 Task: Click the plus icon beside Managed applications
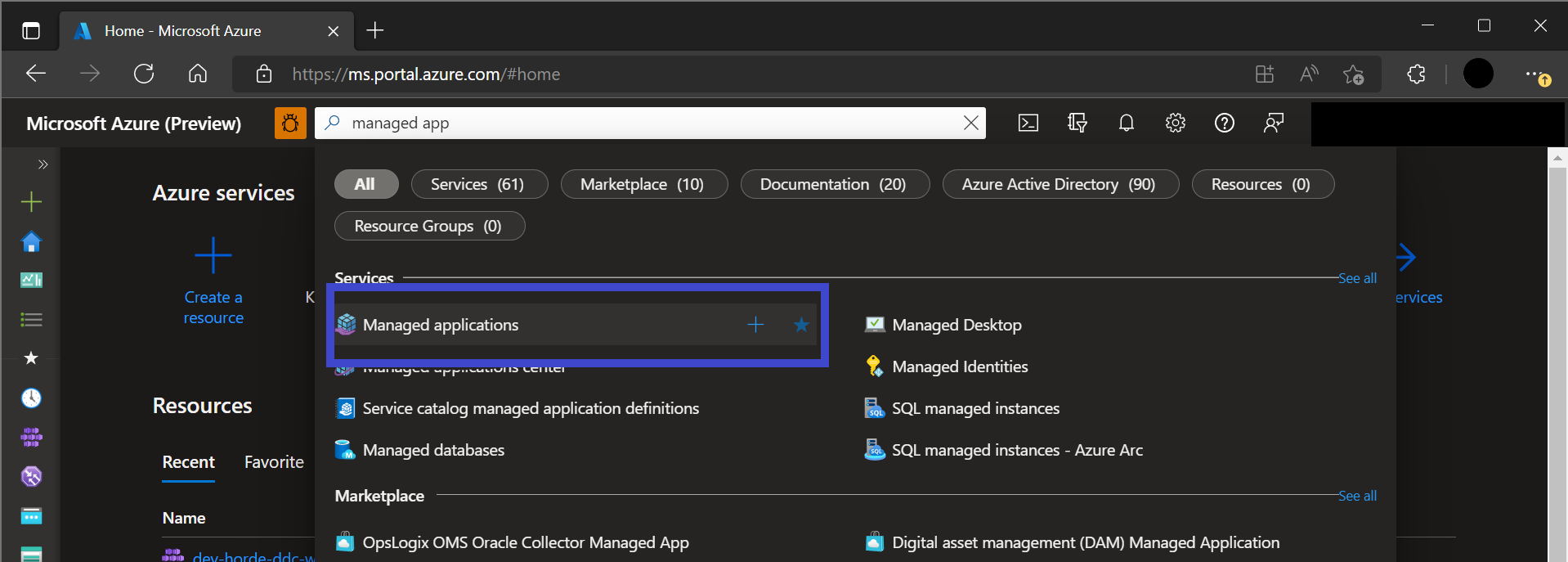pyautogui.click(x=755, y=325)
